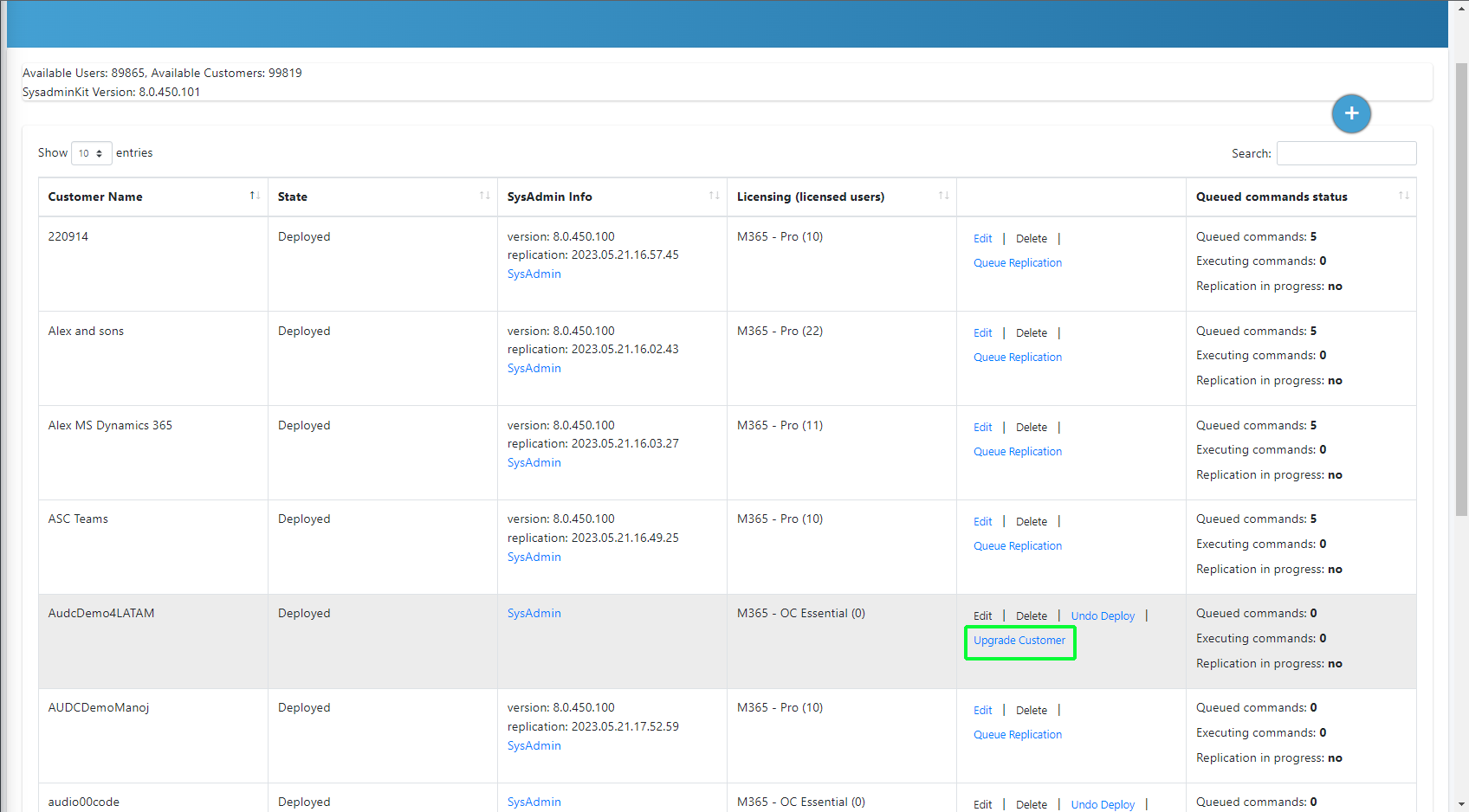Delete the Alex and sons customer
1469x812 pixels.
tap(1031, 333)
